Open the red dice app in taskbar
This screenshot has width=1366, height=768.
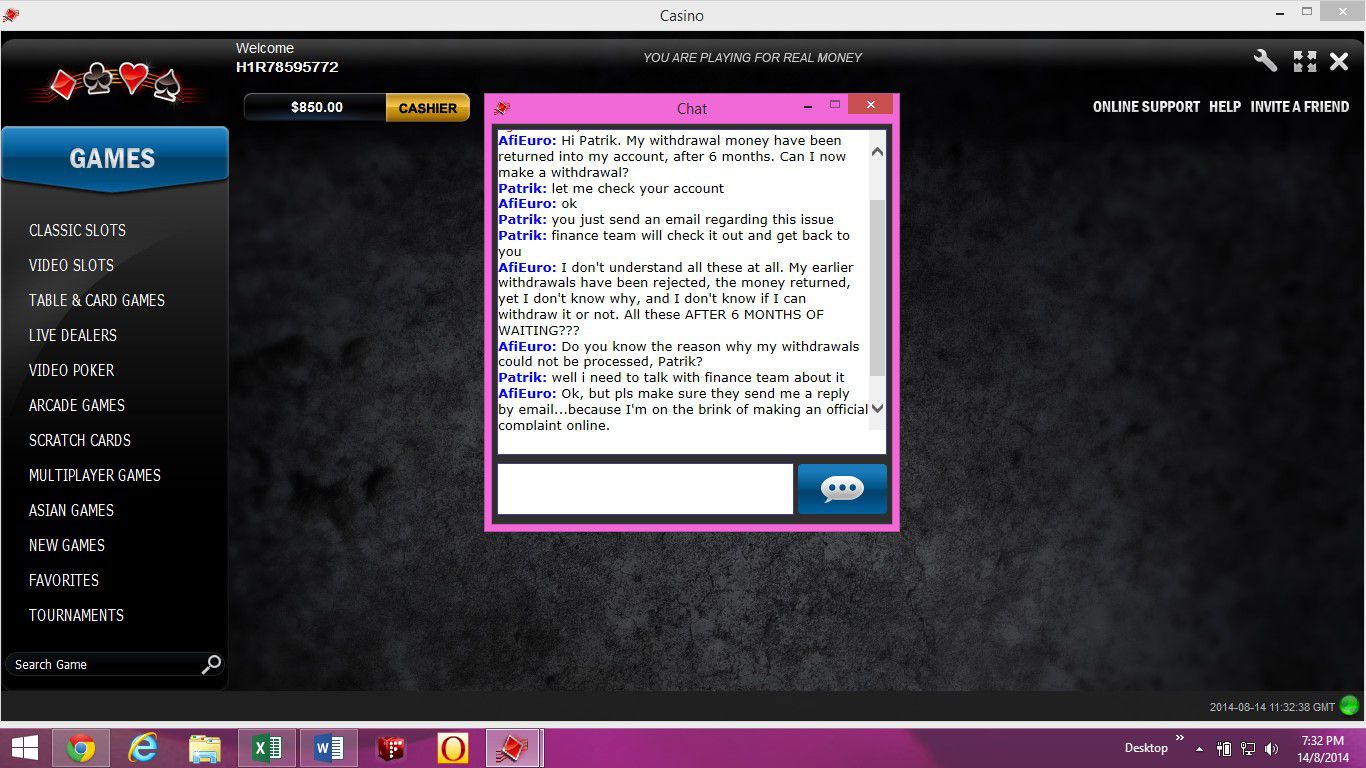coord(390,748)
